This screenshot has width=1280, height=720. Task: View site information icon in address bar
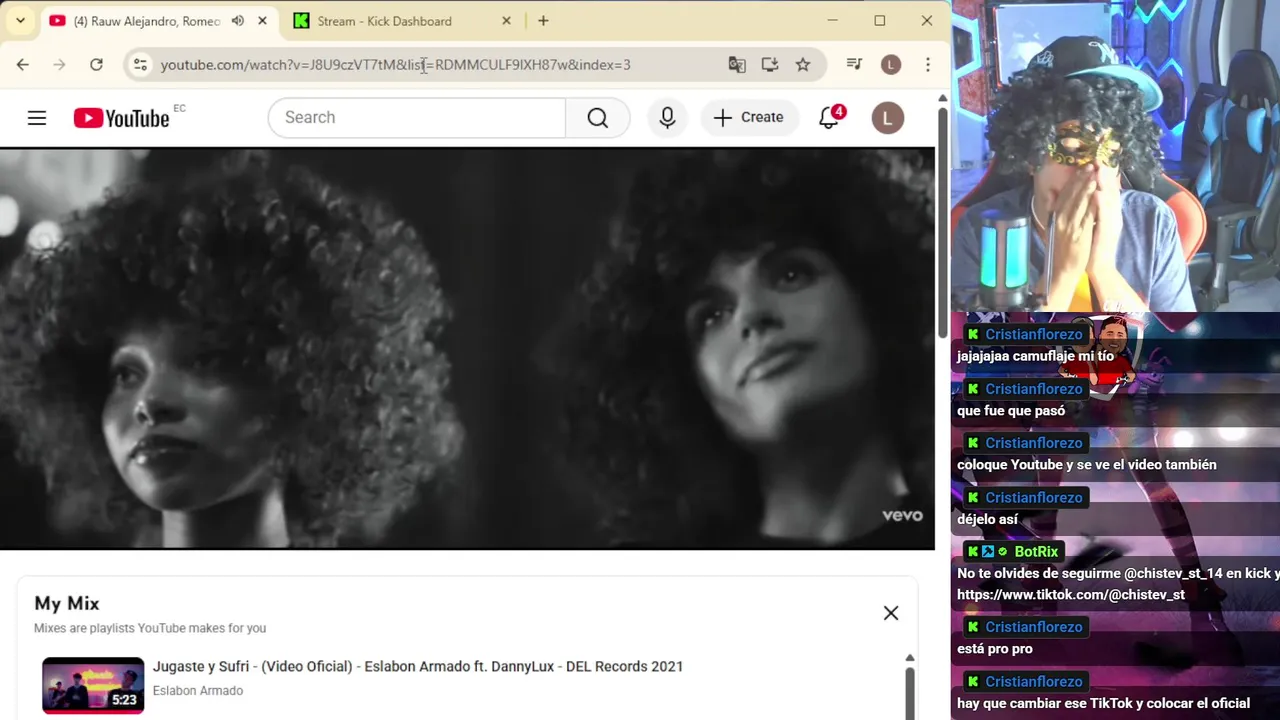tap(140, 65)
